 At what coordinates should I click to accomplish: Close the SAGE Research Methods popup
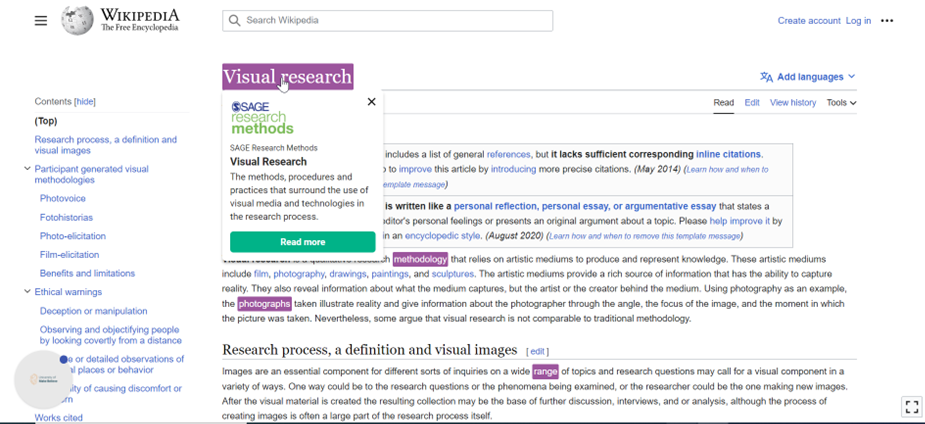(x=371, y=101)
